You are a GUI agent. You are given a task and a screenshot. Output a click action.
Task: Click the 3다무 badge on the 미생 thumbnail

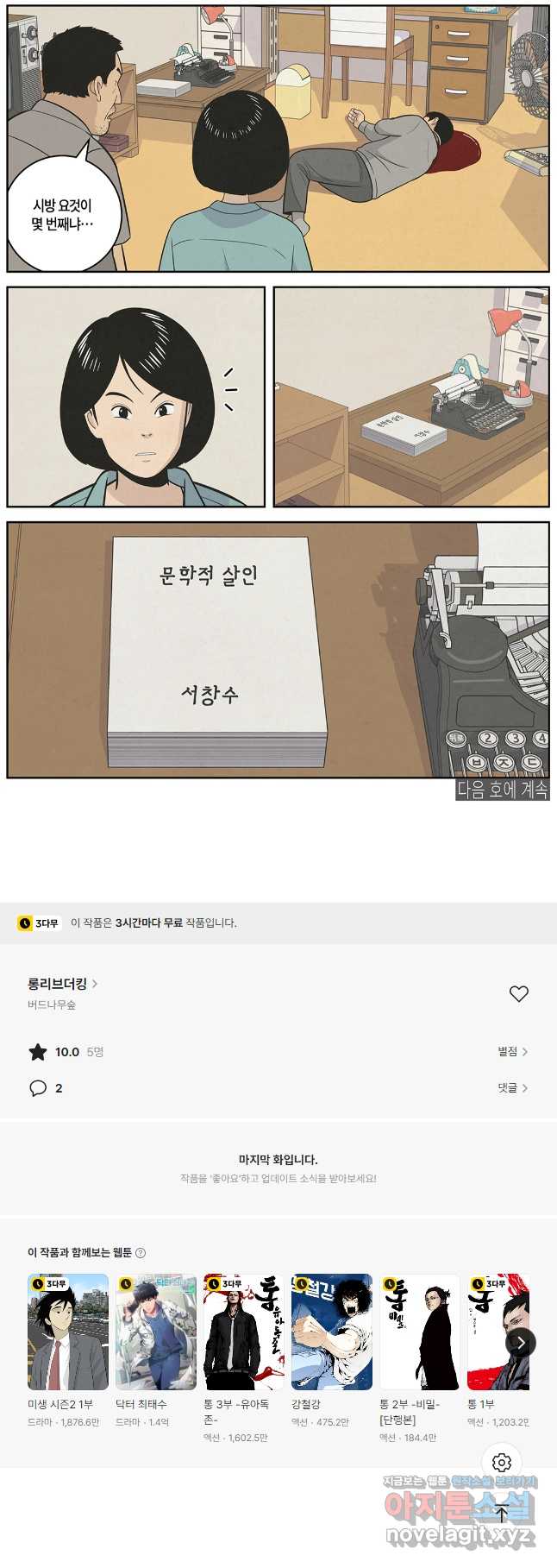pos(50,1283)
